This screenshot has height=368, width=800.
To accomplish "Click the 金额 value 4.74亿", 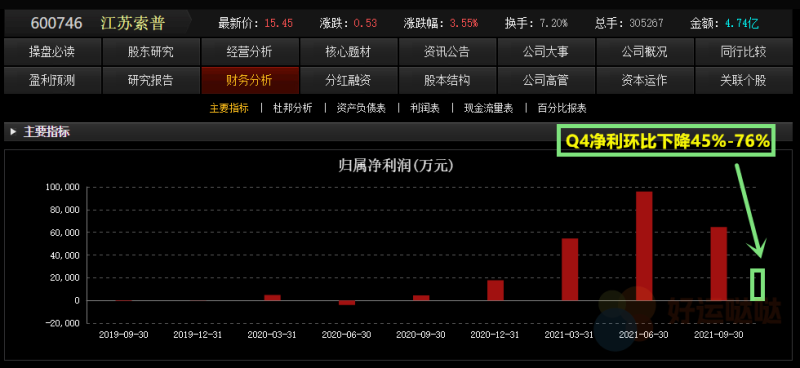I will 742,23.
